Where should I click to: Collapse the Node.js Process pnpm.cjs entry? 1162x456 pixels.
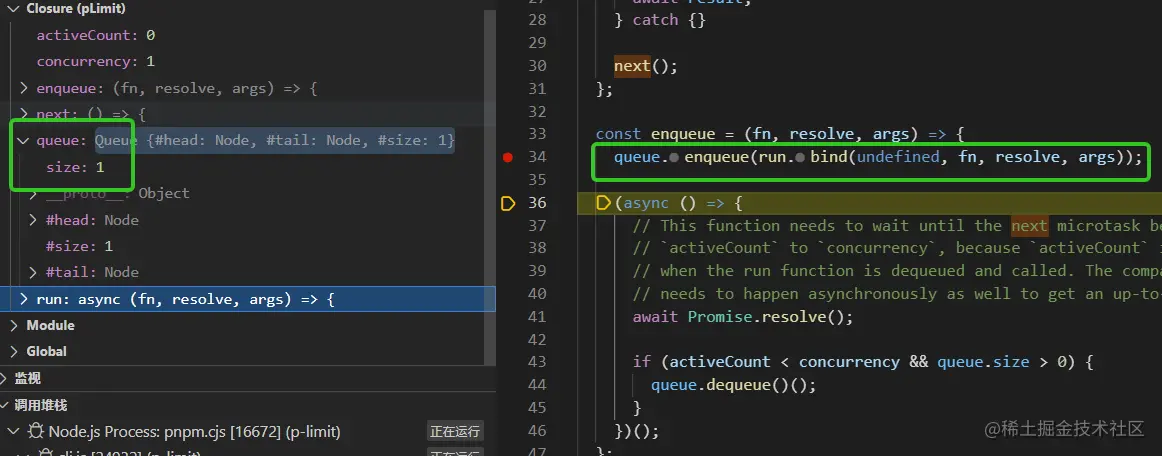pyautogui.click(x=15, y=431)
